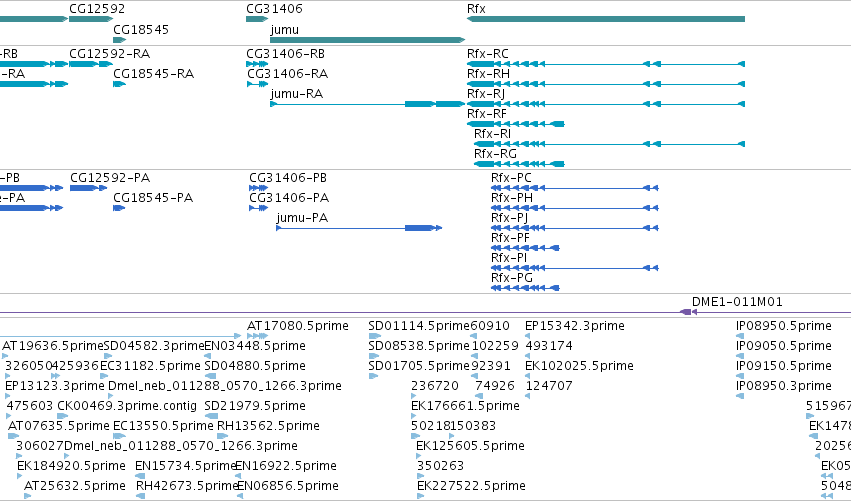This screenshot has width=851, height=501.
Task: Select the CG12592 gene label
Action: [97, 9]
